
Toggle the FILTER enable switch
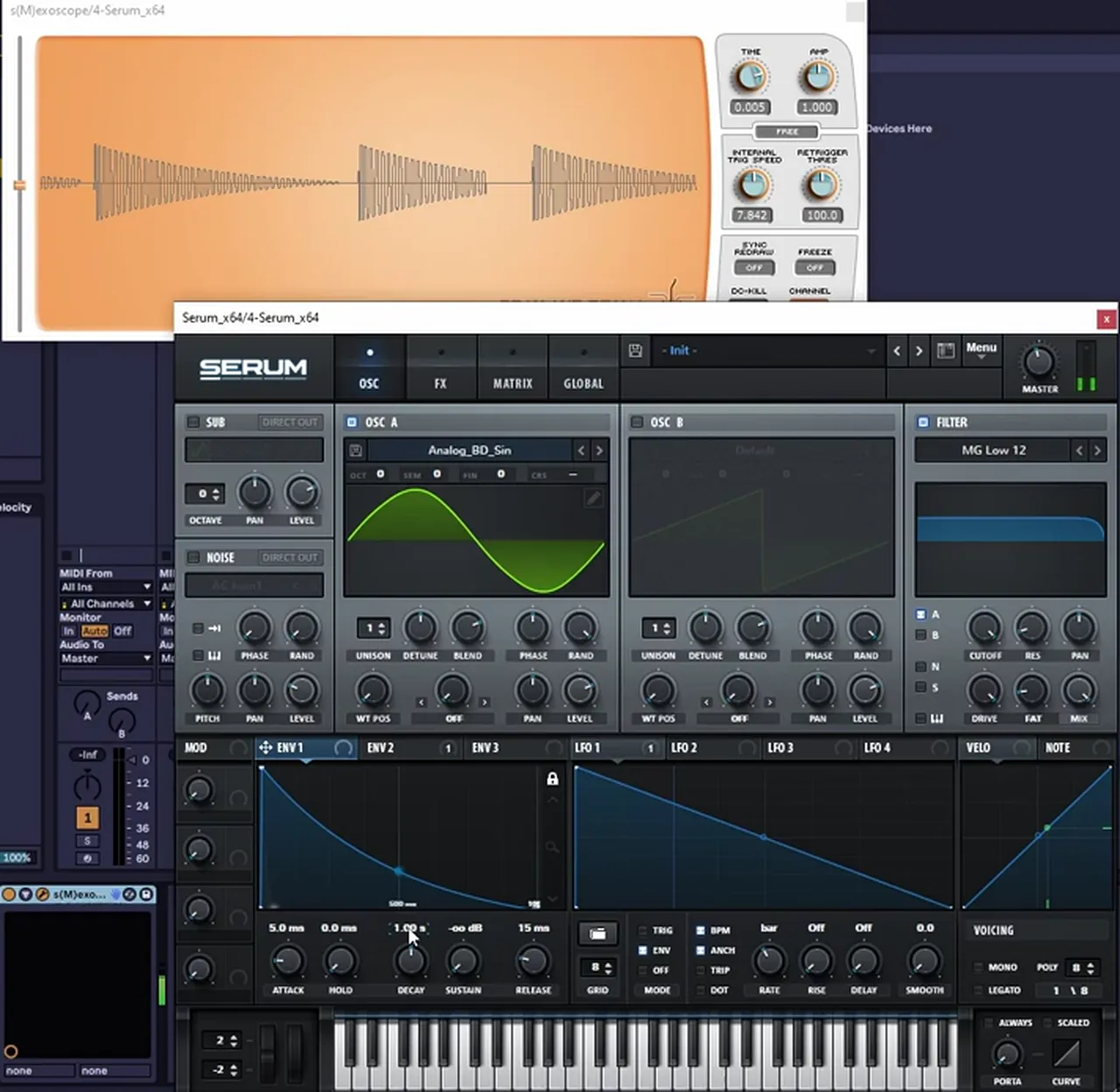pyautogui.click(x=922, y=423)
